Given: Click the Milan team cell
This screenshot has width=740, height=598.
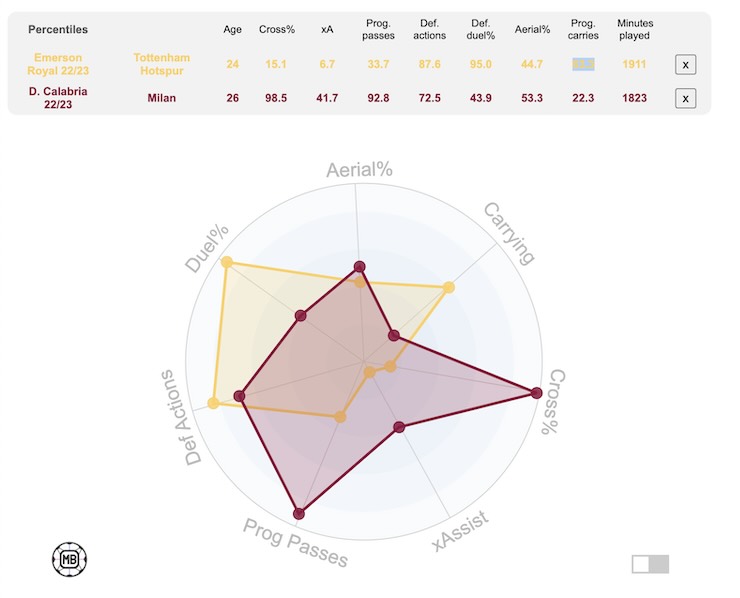Looking at the screenshot, I should pyautogui.click(x=162, y=98).
